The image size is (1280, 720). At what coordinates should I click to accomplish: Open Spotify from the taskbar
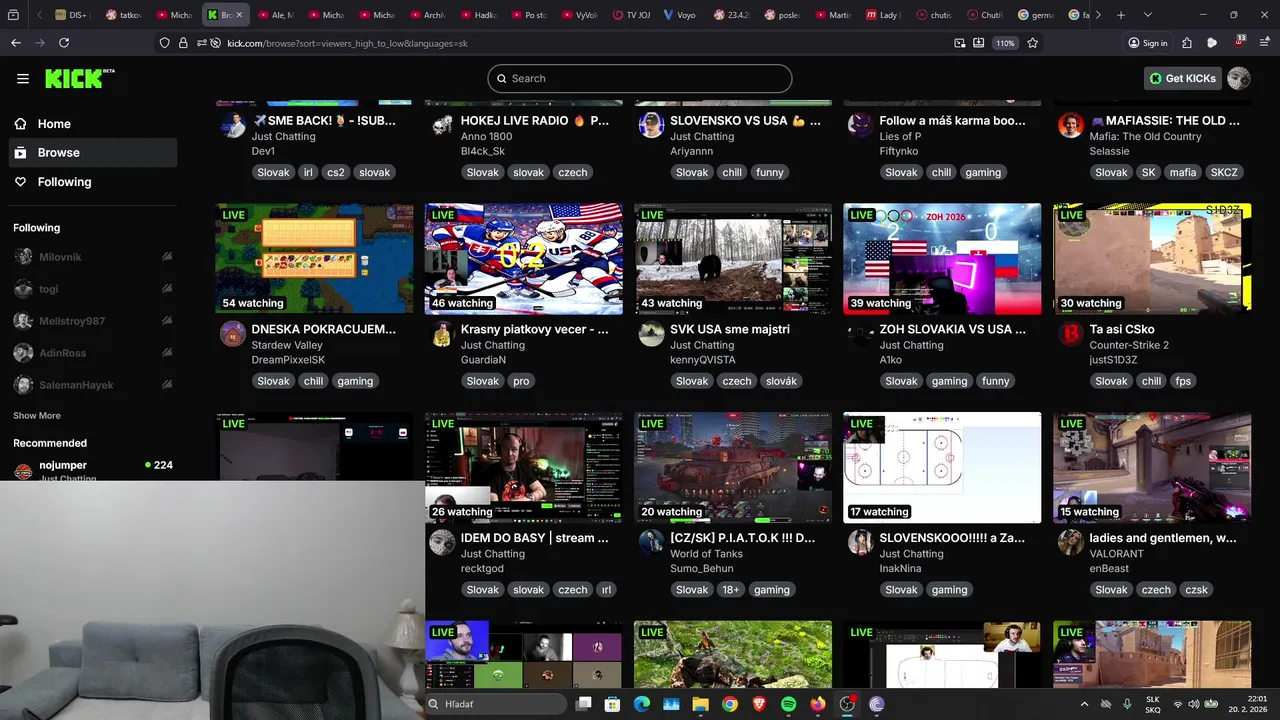click(788, 704)
